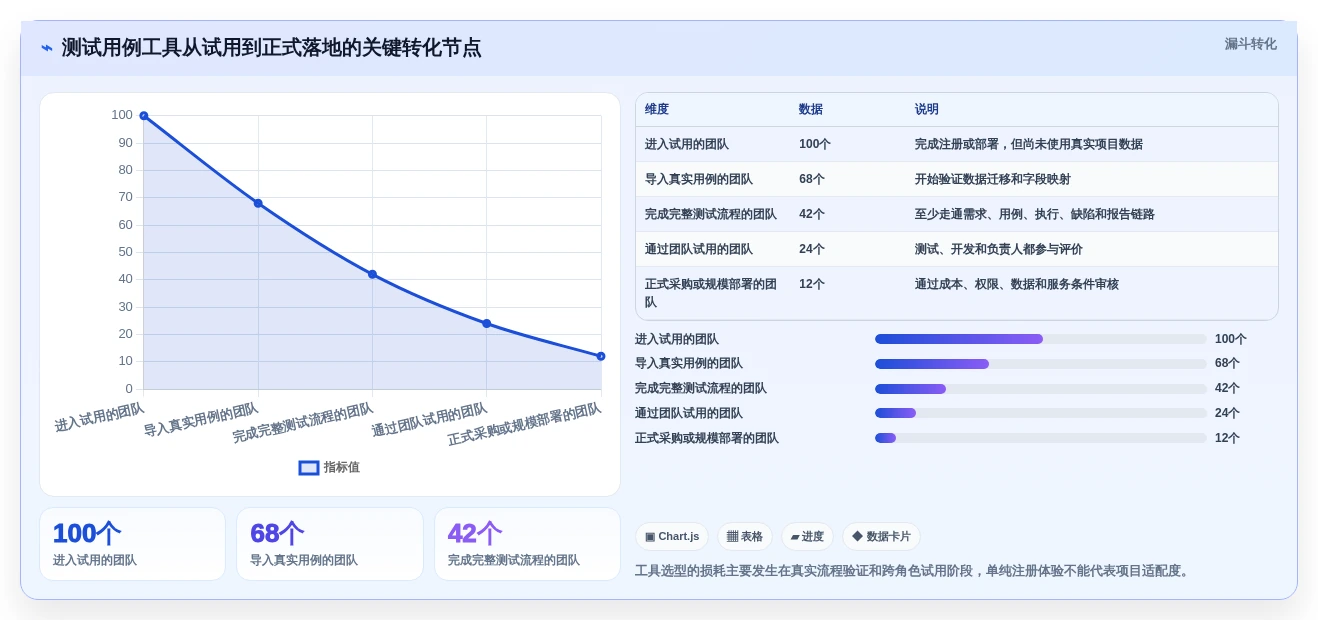This screenshot has width=1318, height=620.
Task: Click the 数据卡片 chip
Action: (x=881, y=537)
